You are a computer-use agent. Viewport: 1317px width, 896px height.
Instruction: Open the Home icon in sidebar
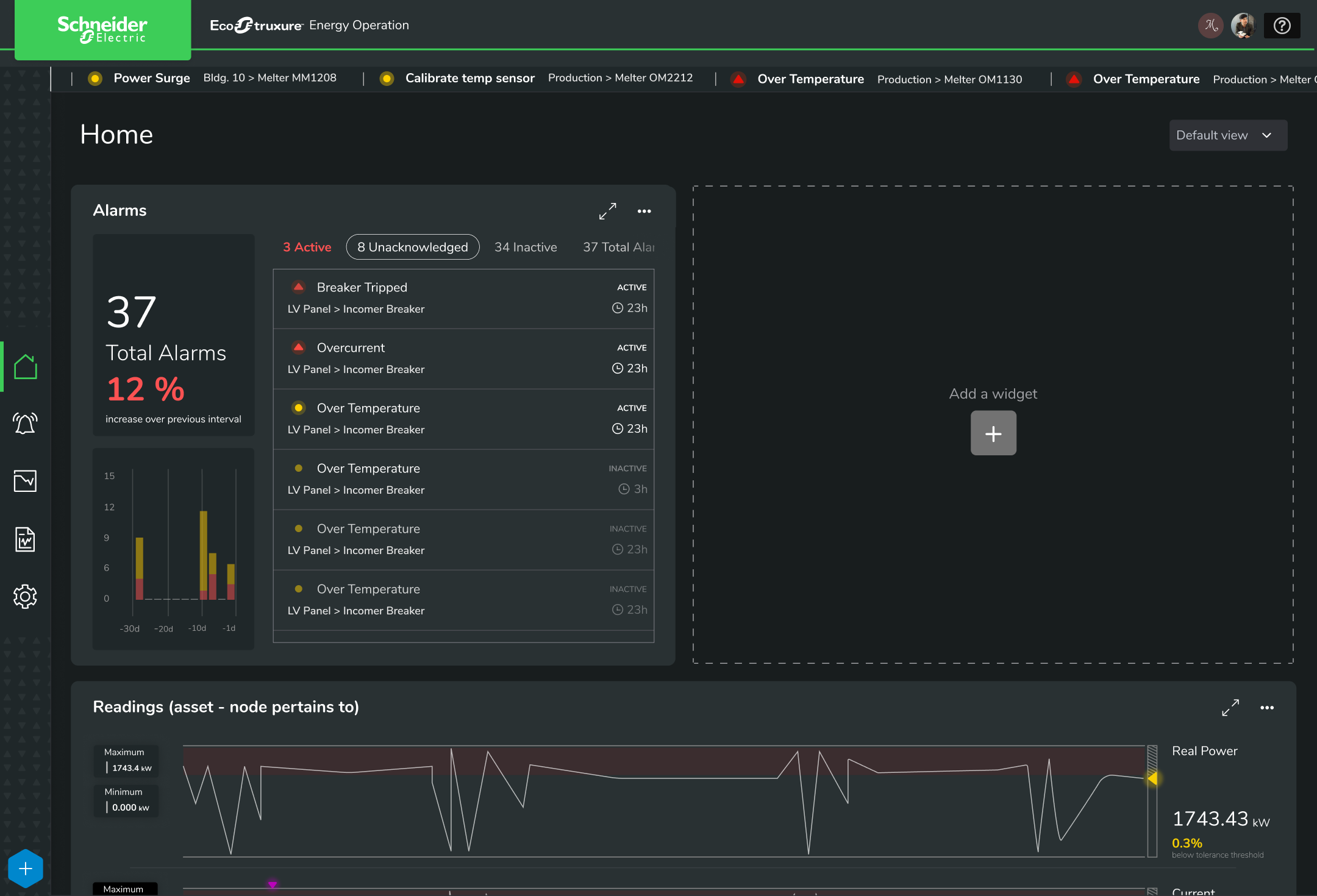(x=26, y=367)
